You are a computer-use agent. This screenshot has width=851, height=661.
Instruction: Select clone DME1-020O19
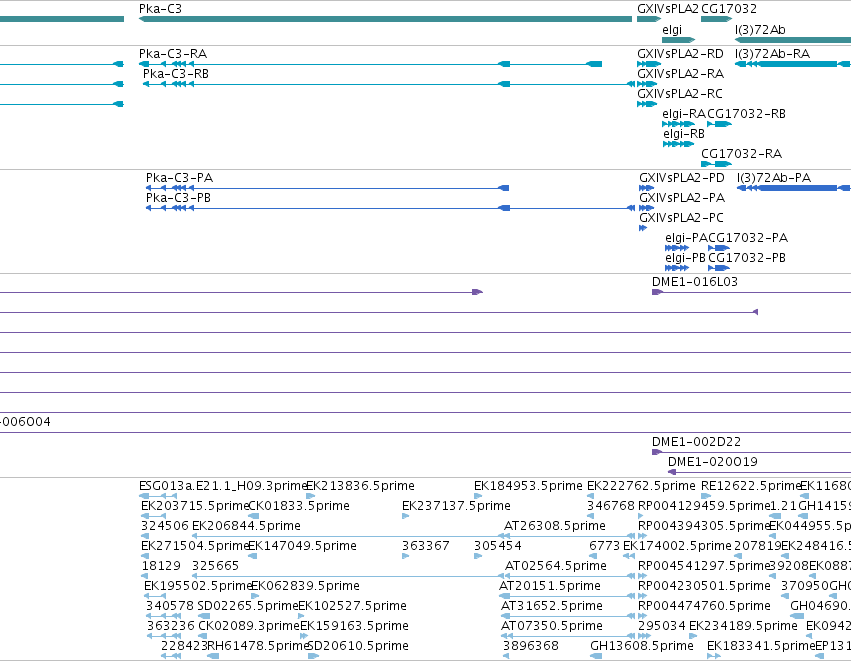click(x=759, y=472)
